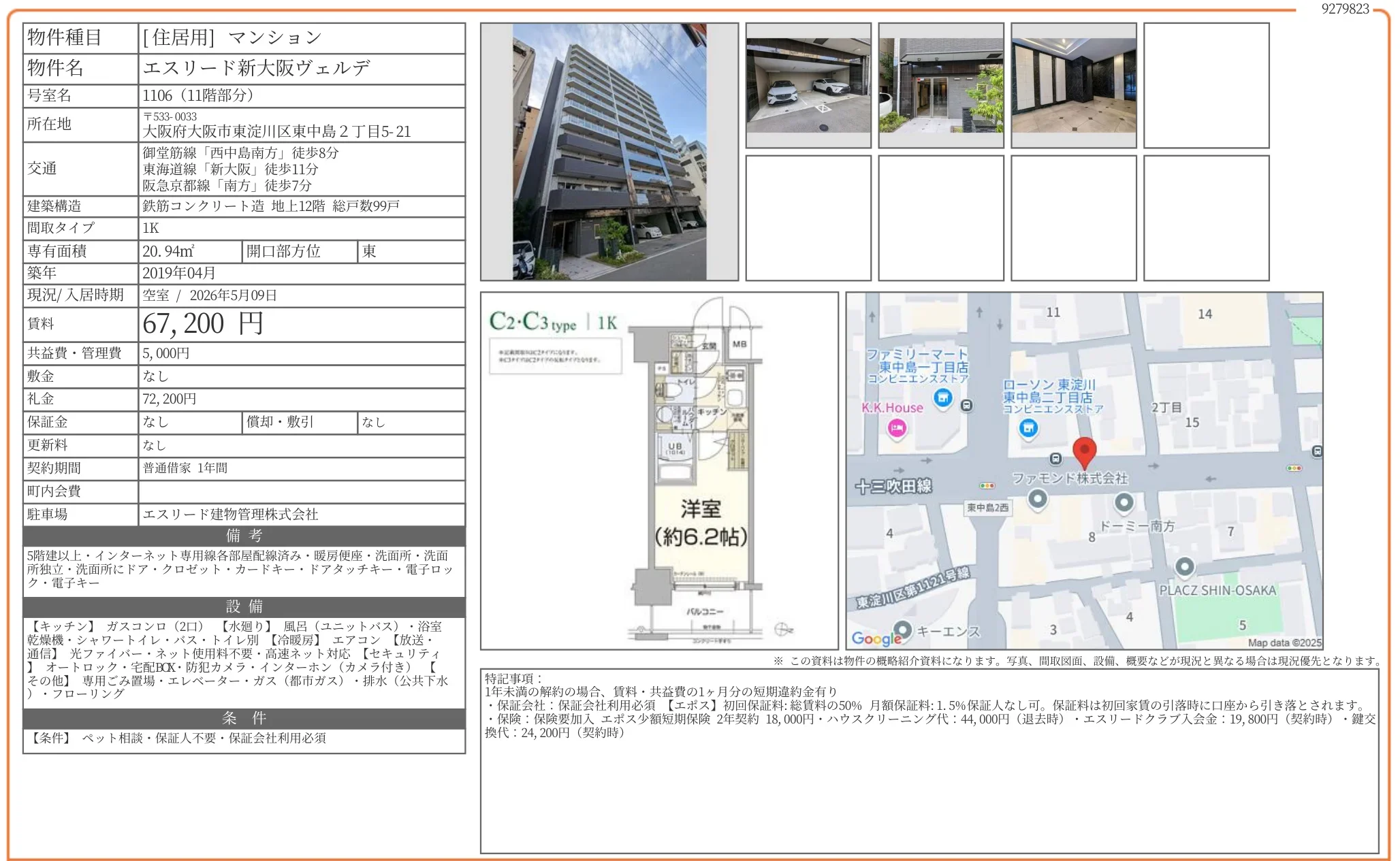Click the pink K.K.House hotel icon

[x=897, y=428]
